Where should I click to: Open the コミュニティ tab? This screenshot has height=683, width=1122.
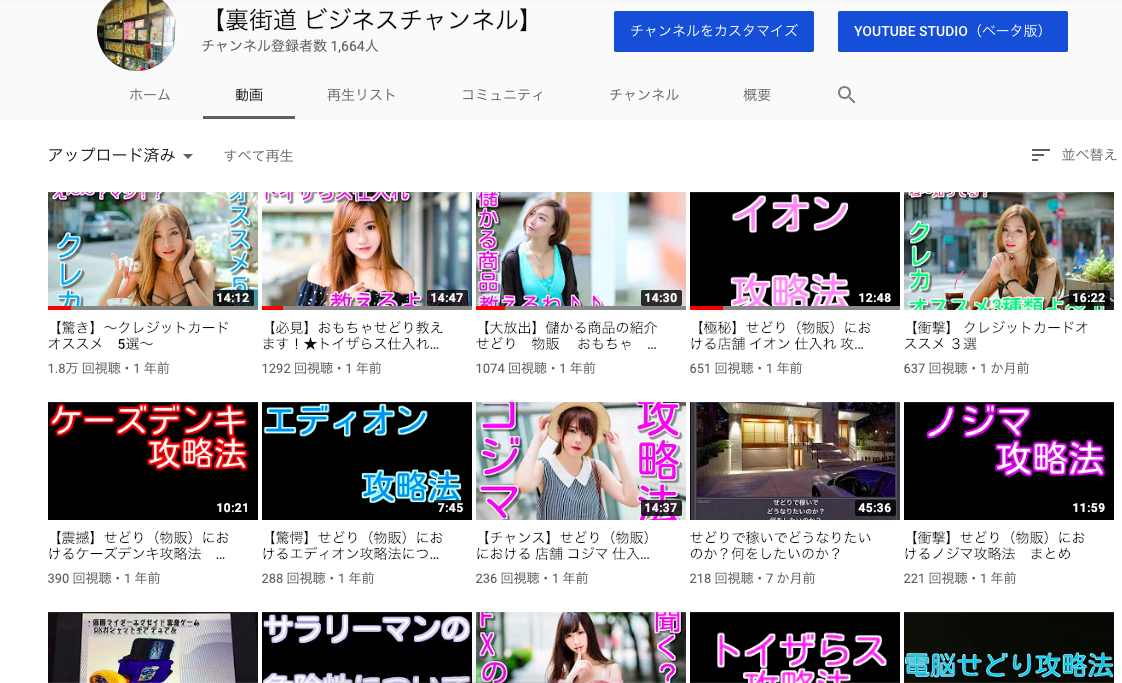click(502, 95)
